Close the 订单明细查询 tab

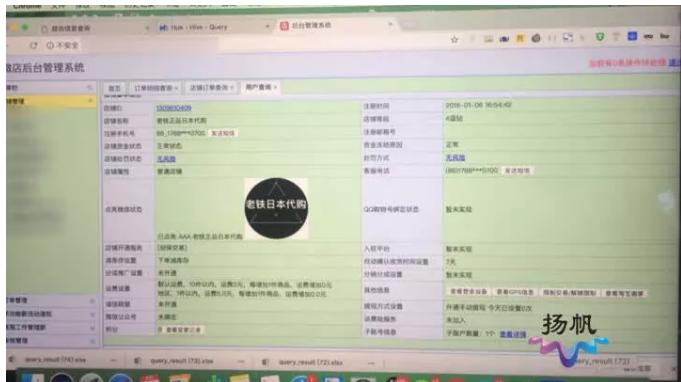coord(176,88)
